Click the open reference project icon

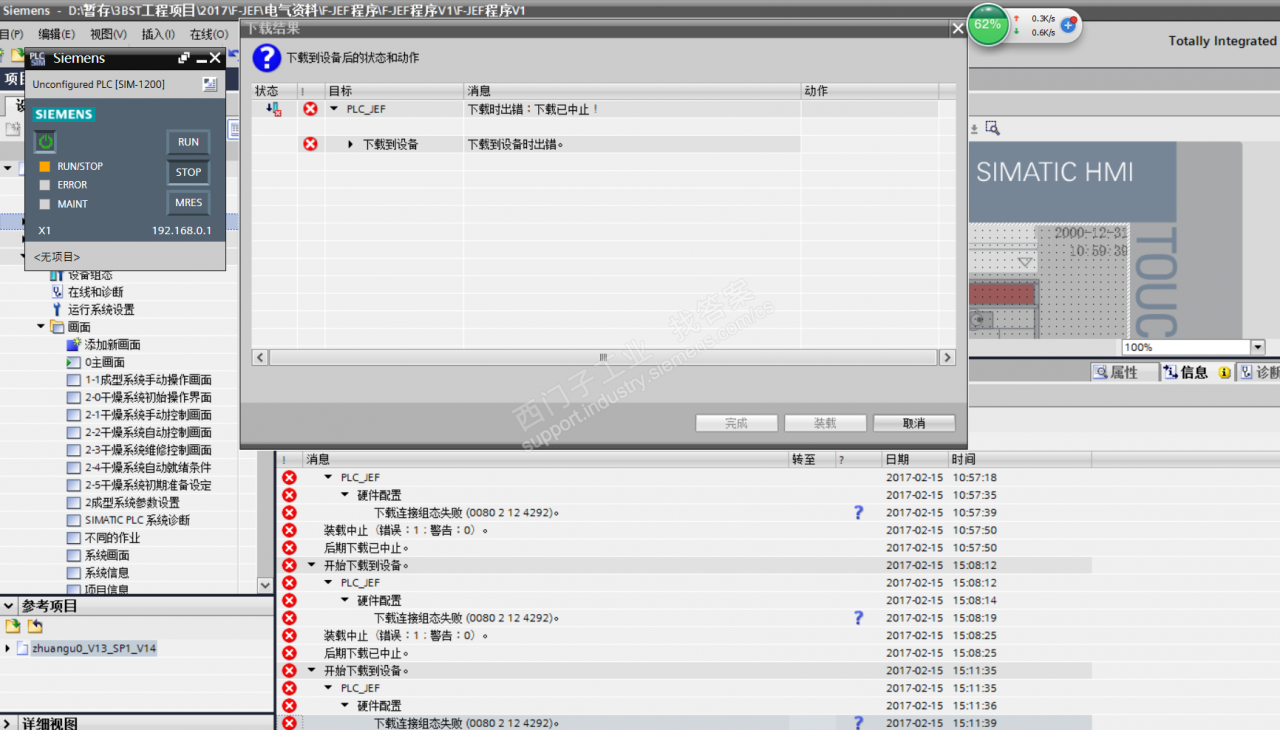point(13,627)
